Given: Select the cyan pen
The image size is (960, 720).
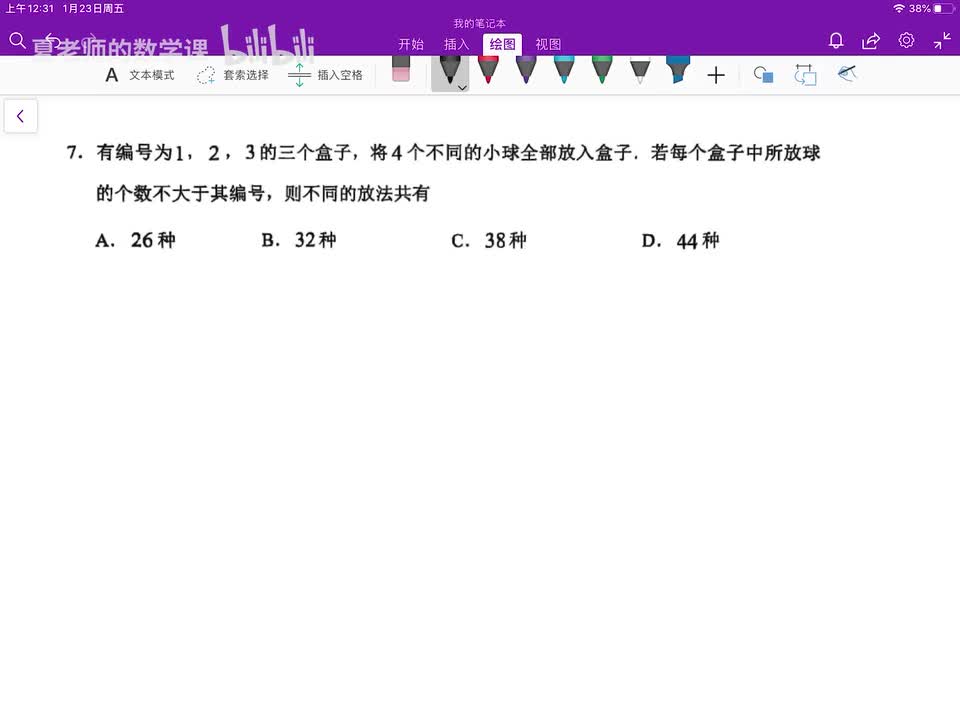Looking at the screenshot, I should click(x=564, y=70).
